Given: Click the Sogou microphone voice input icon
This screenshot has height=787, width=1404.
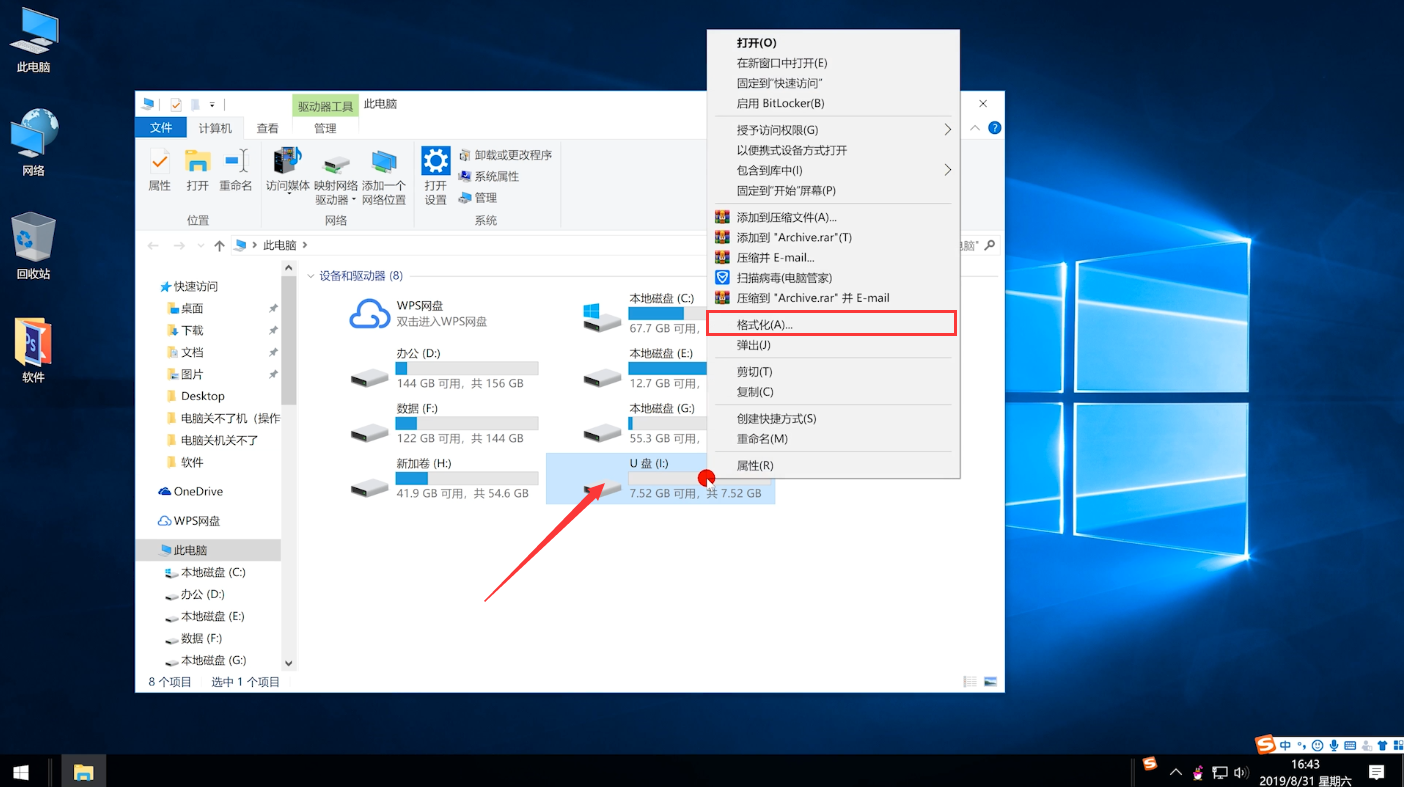Looking at the screenshot, I should [1334, 745].
